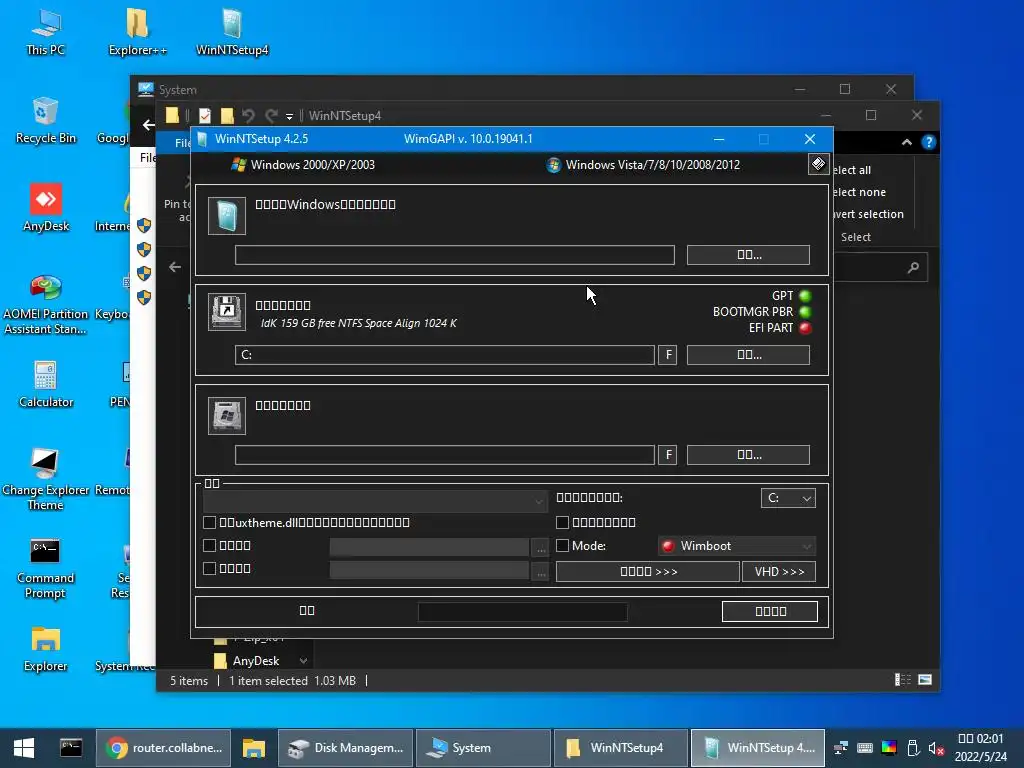Click the installation source path field
Image resolution: width=1024 pixels, height=768 pixels.
click(455, 255)
